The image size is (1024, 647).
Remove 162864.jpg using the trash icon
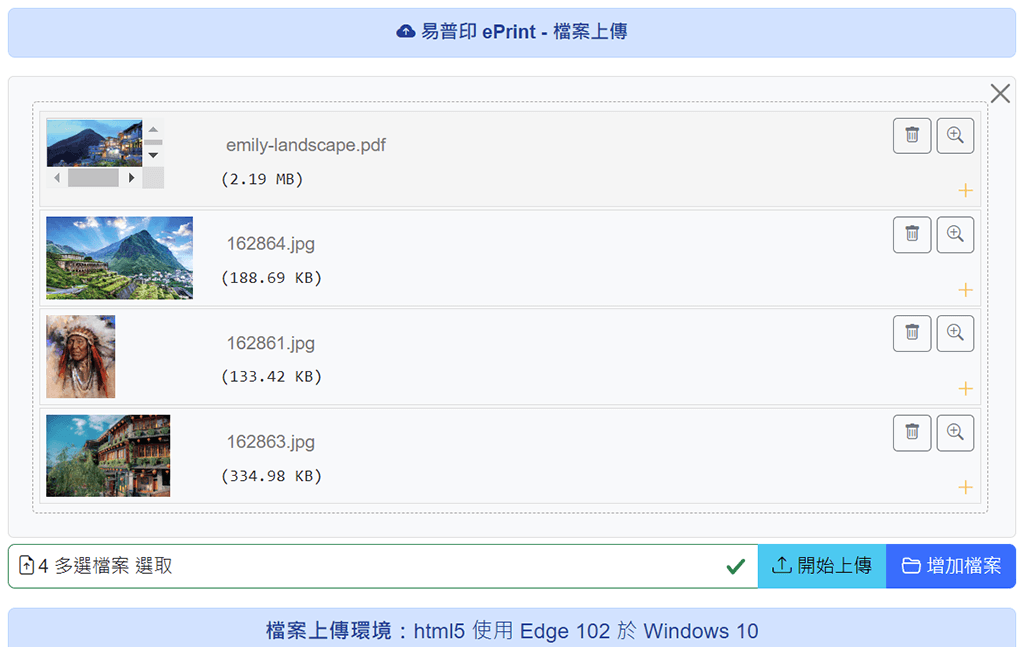(x=911, y=234)
